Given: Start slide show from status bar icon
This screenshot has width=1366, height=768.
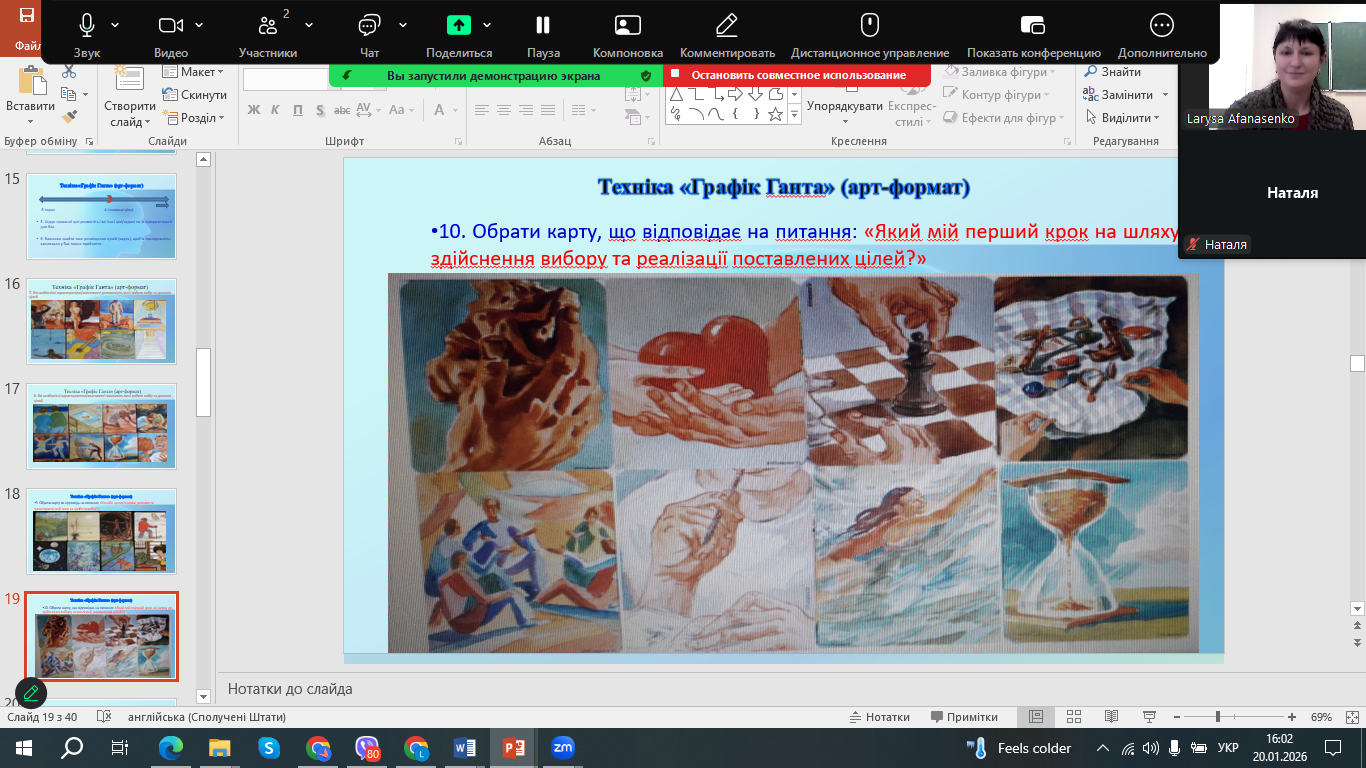Looking at the screenshot, I should point(1147,717).
